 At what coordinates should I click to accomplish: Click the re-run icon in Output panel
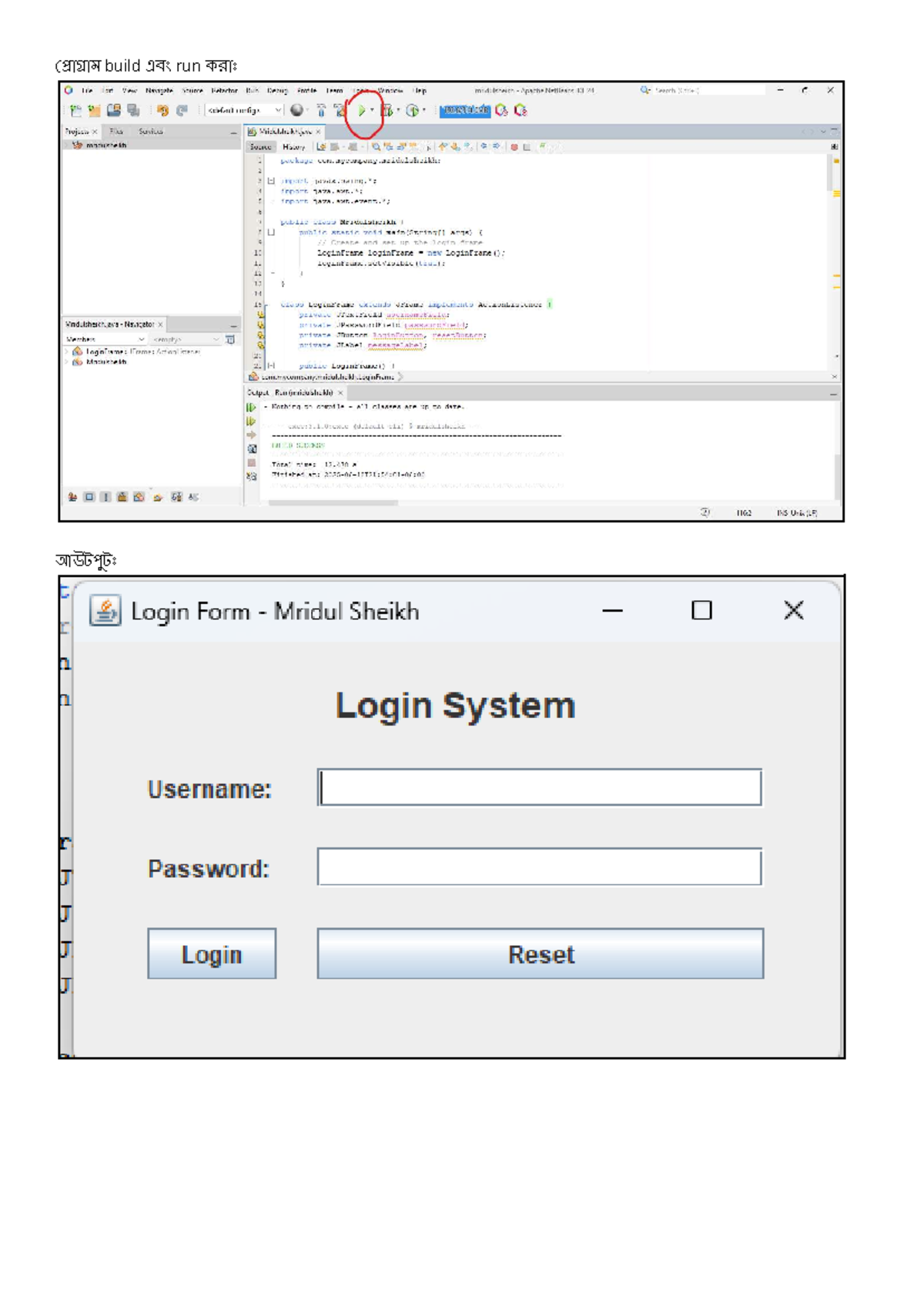251,408
